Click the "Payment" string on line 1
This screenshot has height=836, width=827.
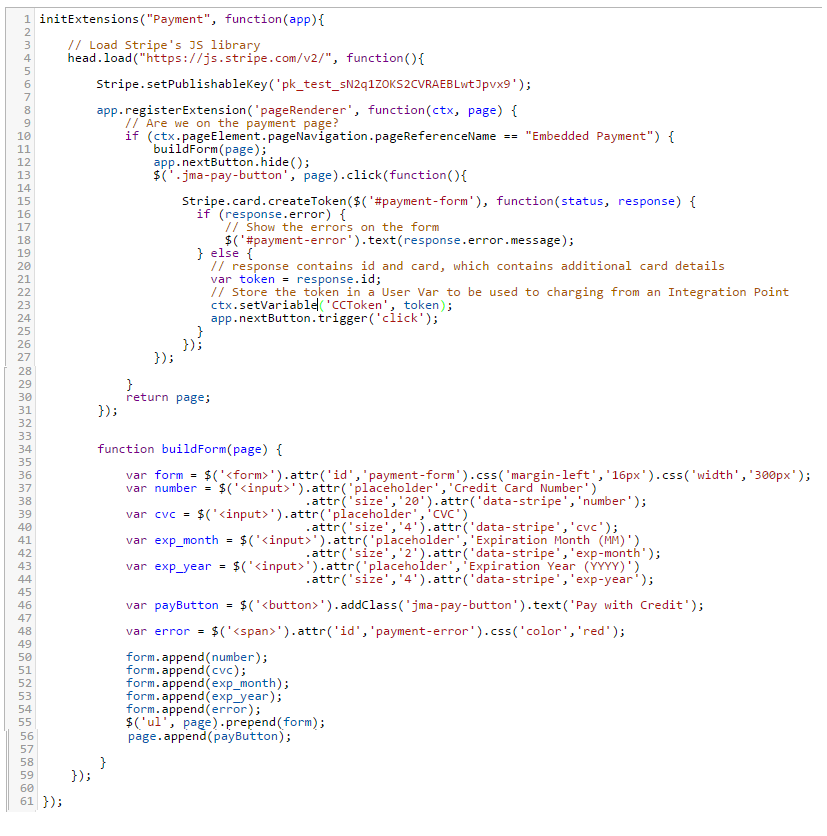pos(178,19)
